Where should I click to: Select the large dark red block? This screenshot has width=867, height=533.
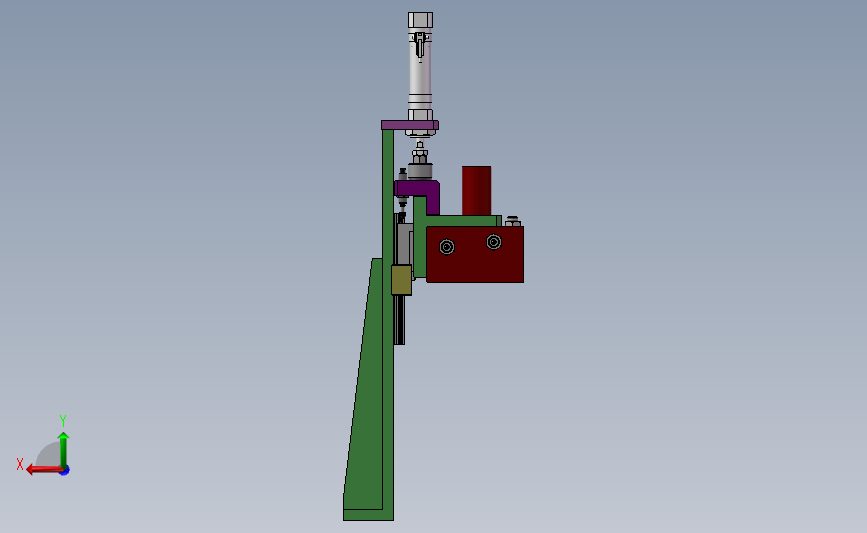pos(475,254)
